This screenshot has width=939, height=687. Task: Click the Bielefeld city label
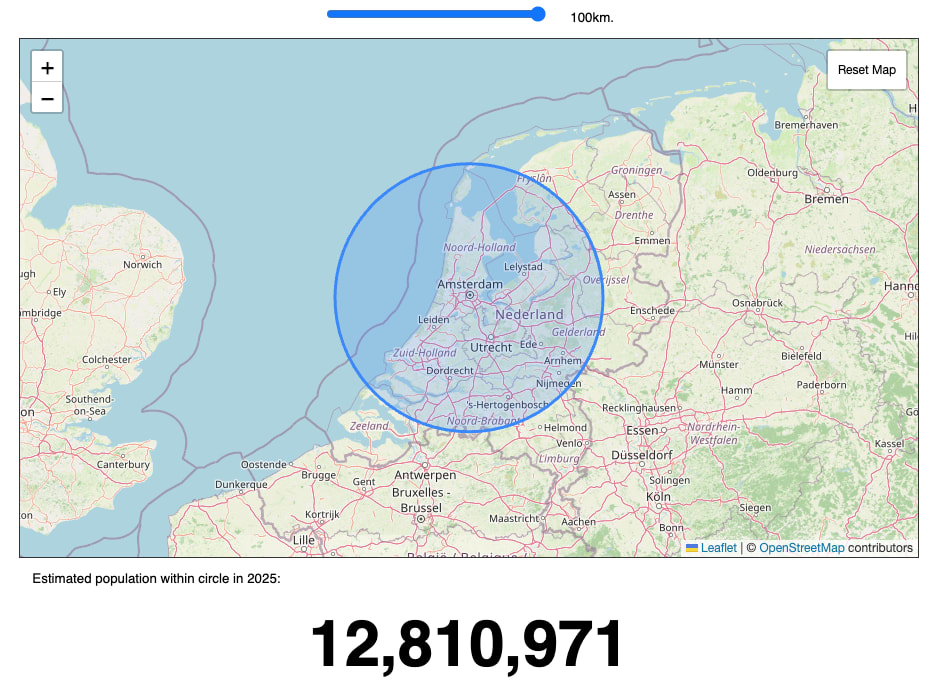coord(801,356)
